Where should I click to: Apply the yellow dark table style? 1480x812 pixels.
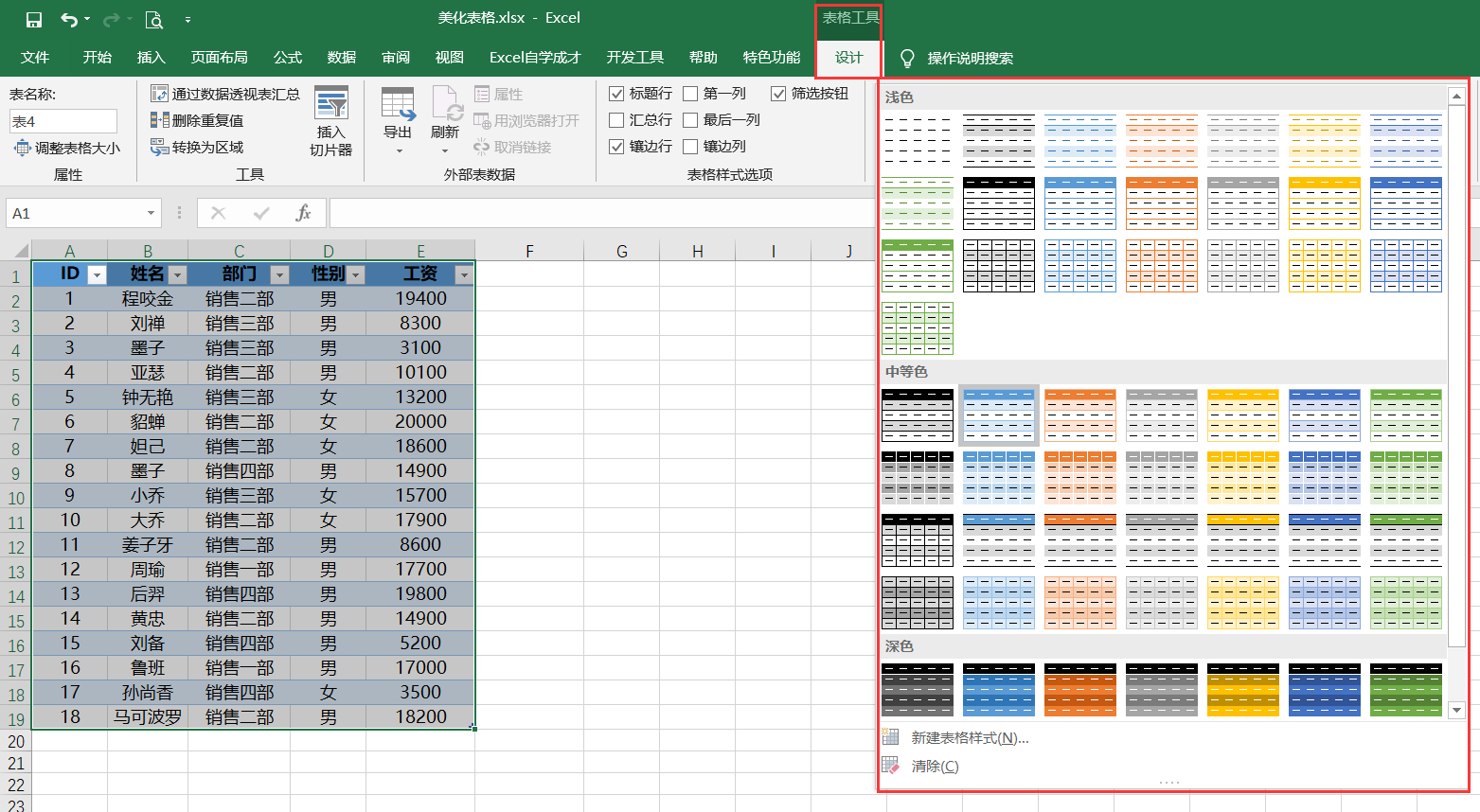point(1243,690)
